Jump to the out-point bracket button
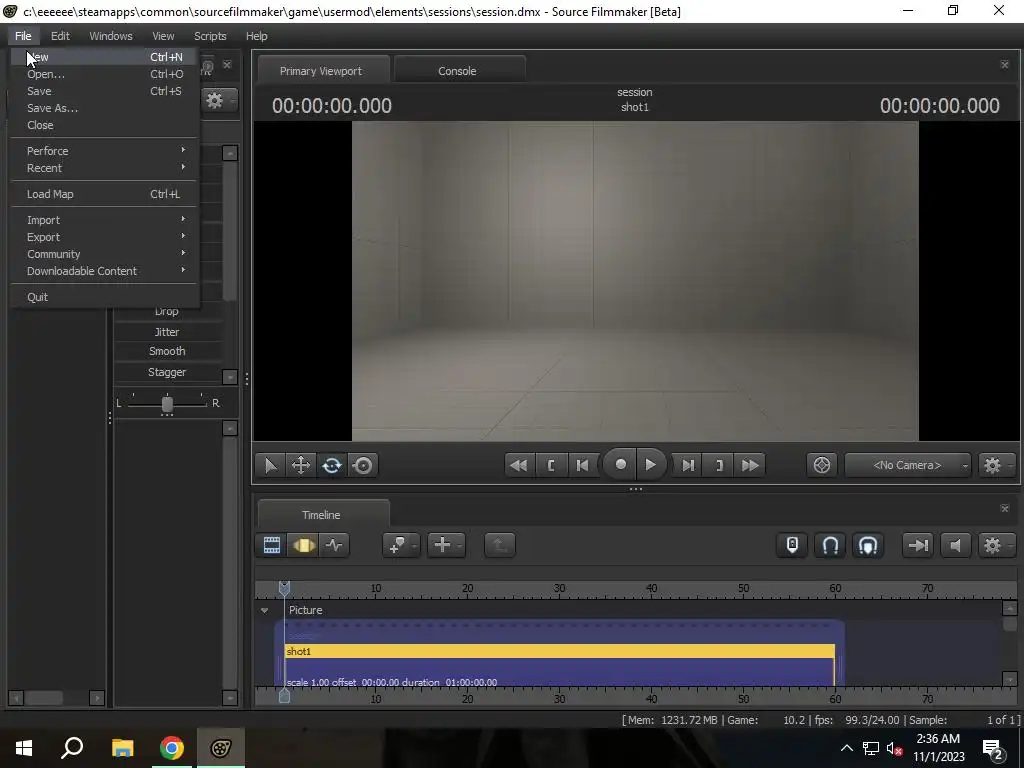This screenshot has height=768, width=1024. [x=719, y=466]
